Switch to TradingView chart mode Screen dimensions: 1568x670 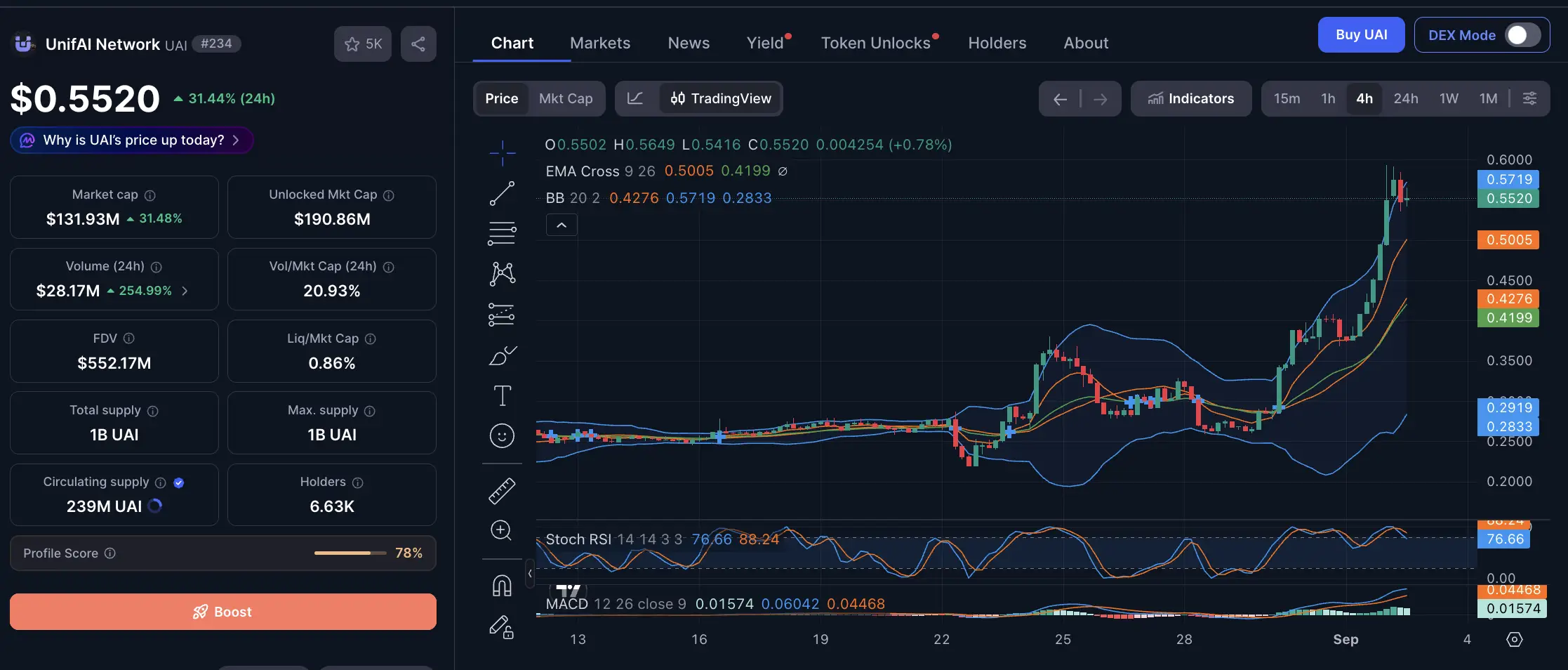[721, 98]
